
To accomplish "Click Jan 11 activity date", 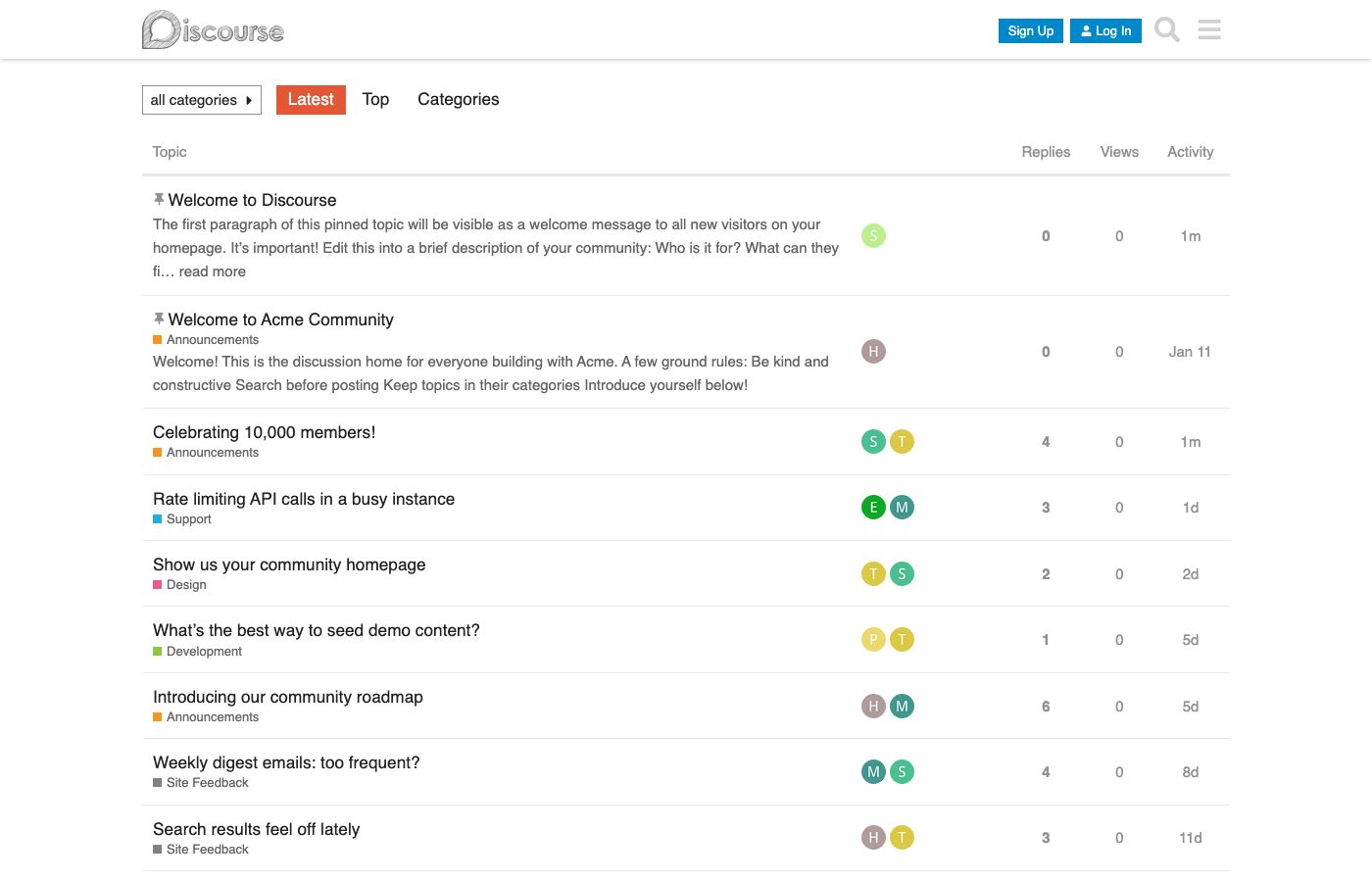I will point(1190,352).
